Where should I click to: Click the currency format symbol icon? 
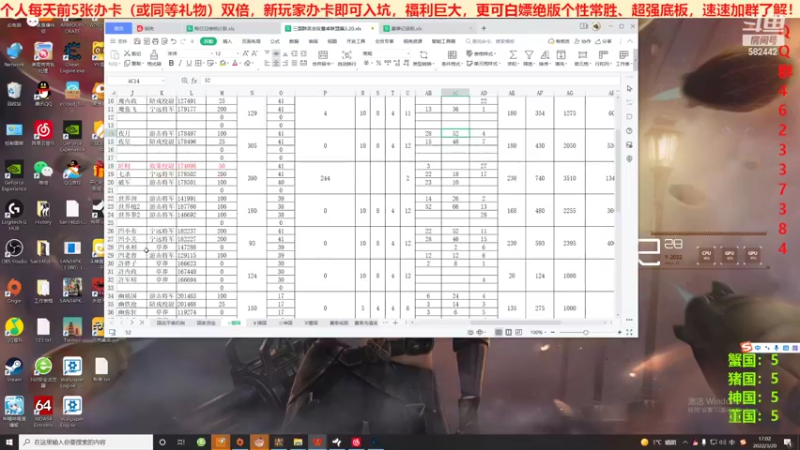pos(366,63)
